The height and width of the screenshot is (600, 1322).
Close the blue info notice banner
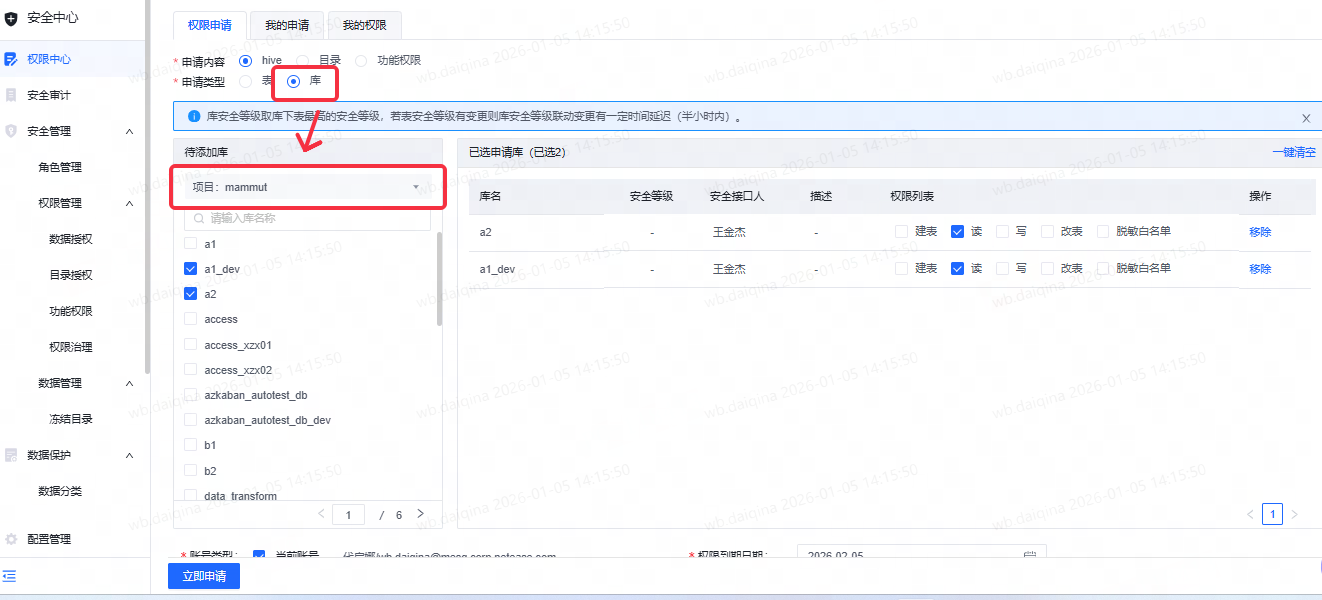tap(1306, 118)
